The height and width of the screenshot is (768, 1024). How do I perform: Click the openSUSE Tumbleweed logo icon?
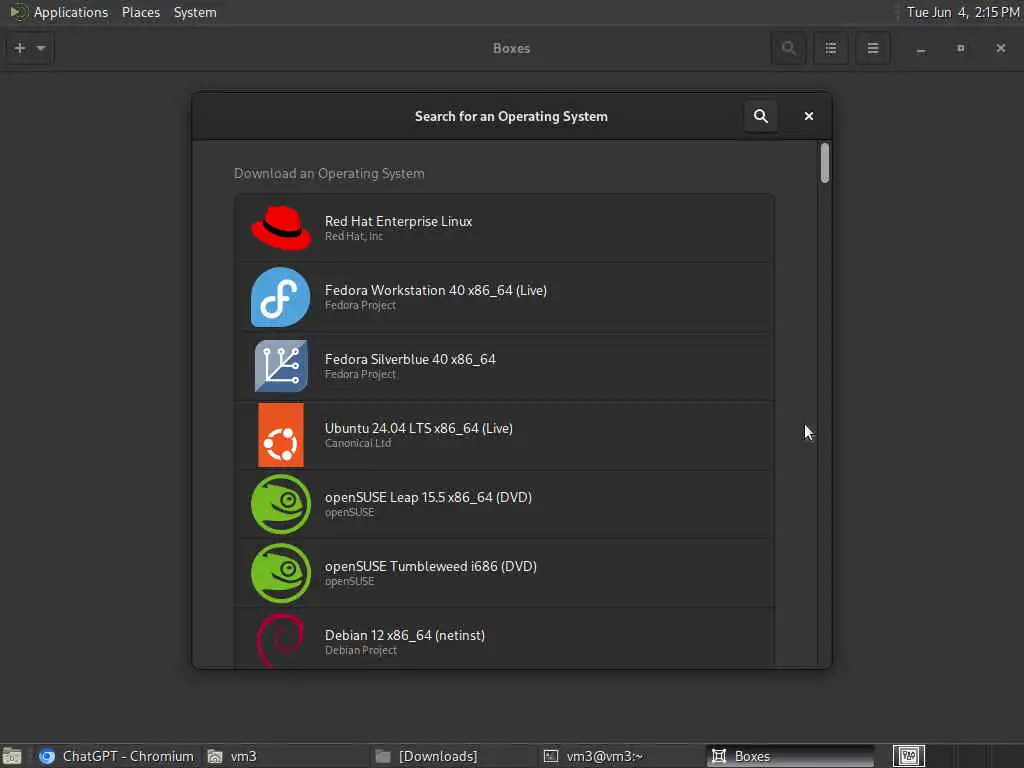click(x=281, y=573)
